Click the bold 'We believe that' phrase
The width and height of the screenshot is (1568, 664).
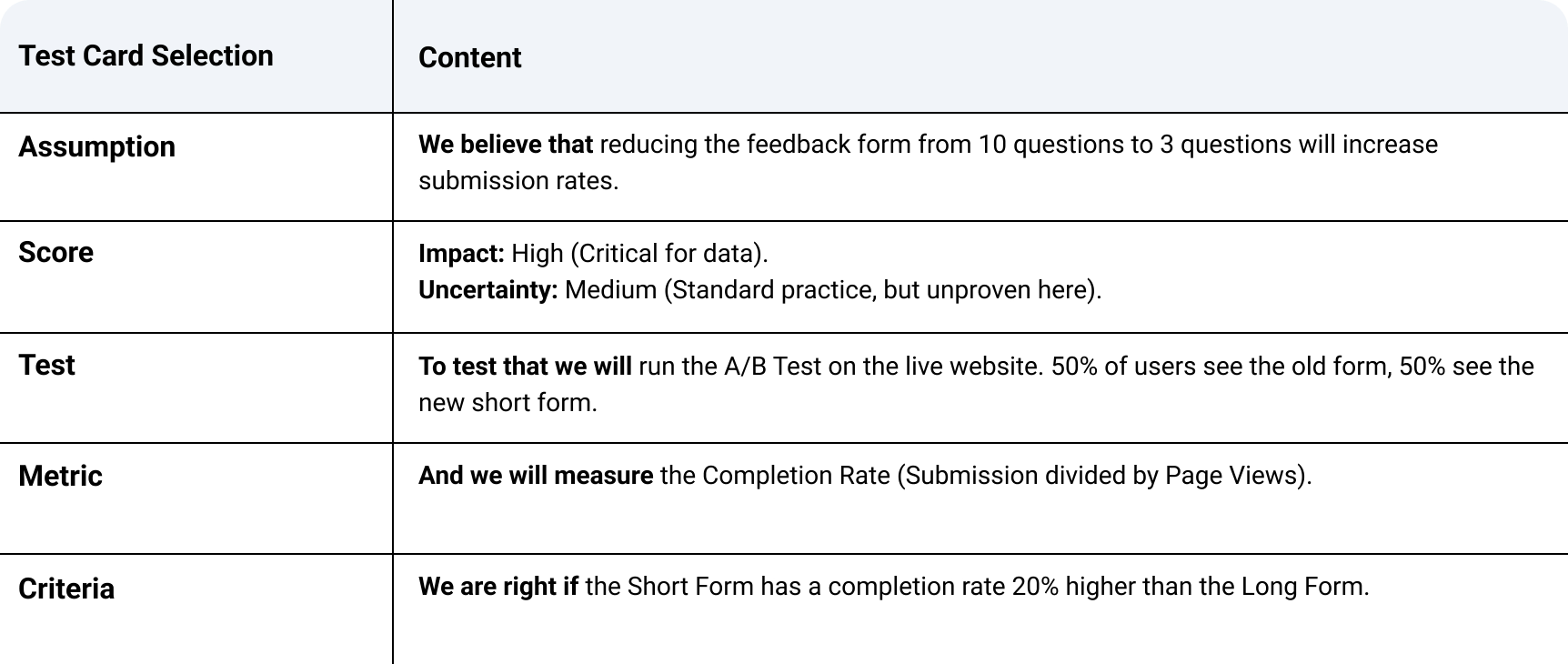click(505, 145)
